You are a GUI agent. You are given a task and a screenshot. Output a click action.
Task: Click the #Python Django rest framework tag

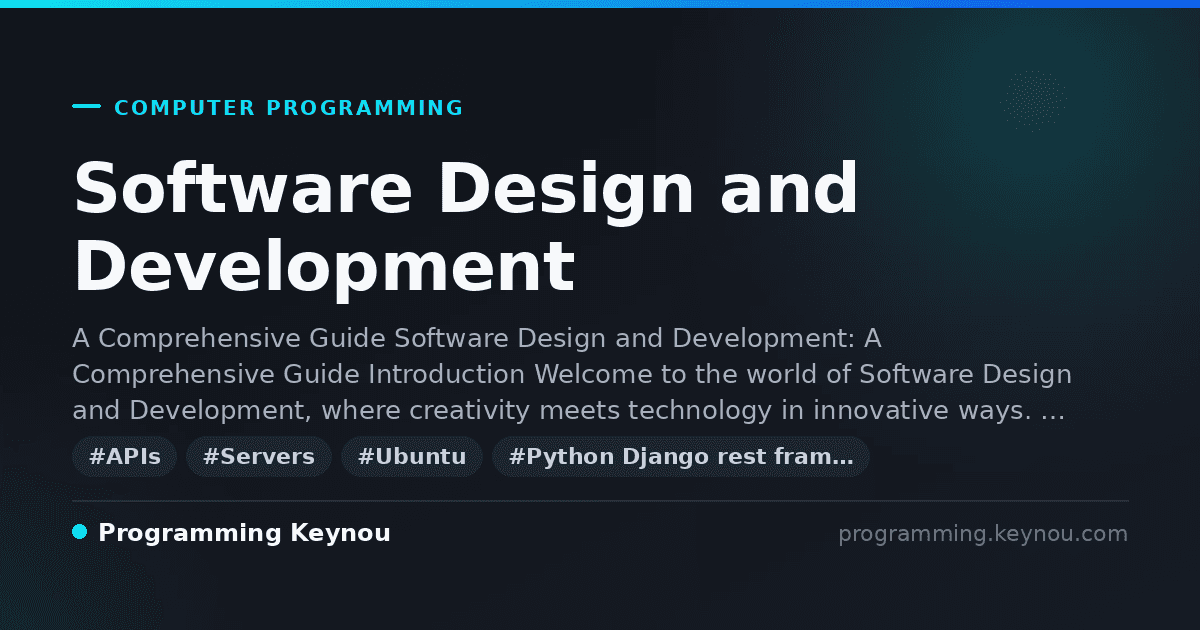pos(681,457)
